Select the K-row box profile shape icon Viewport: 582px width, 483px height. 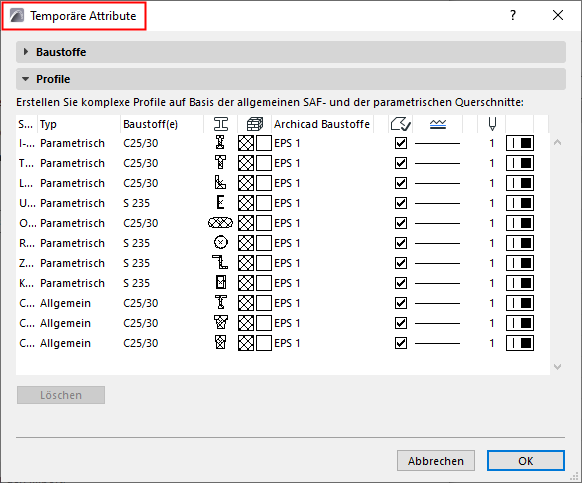(x=220, y=283)
